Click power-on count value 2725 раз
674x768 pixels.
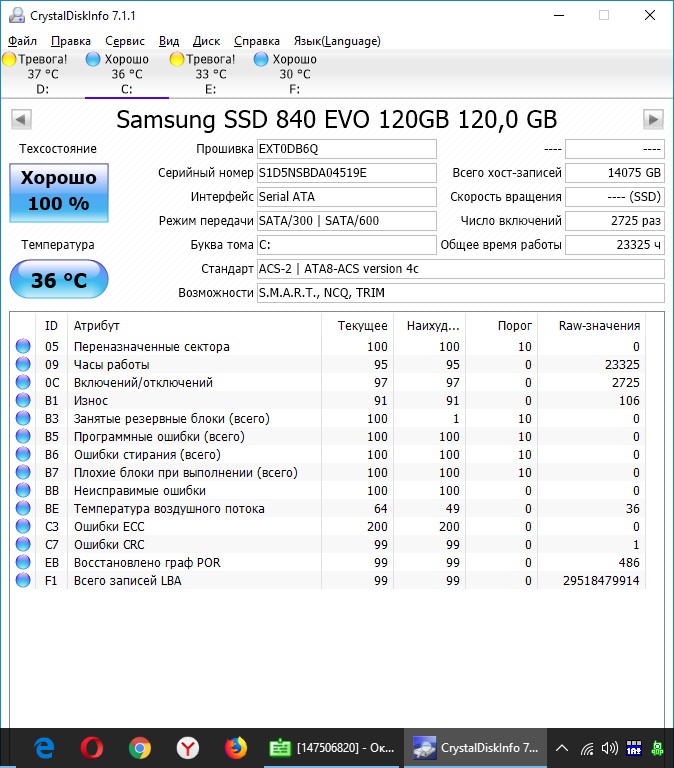[x=615, y=221]
